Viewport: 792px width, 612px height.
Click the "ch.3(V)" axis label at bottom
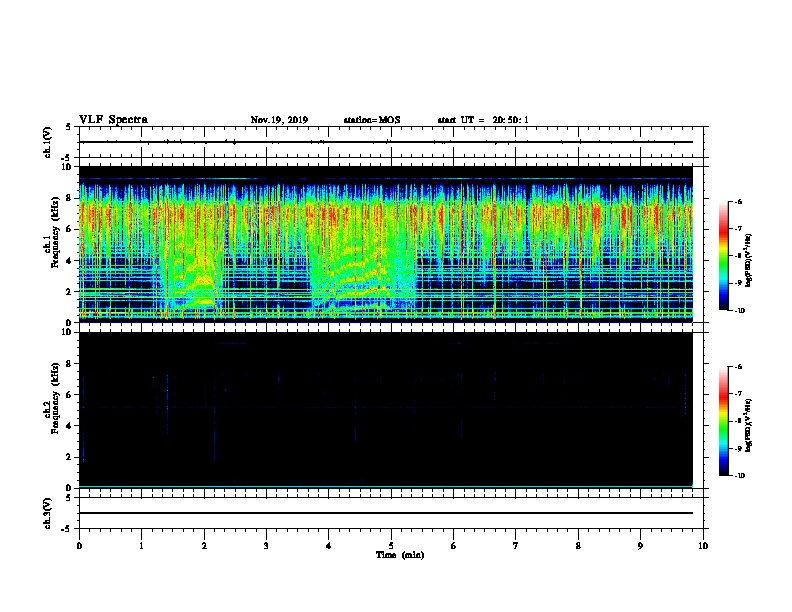(48, 514)
